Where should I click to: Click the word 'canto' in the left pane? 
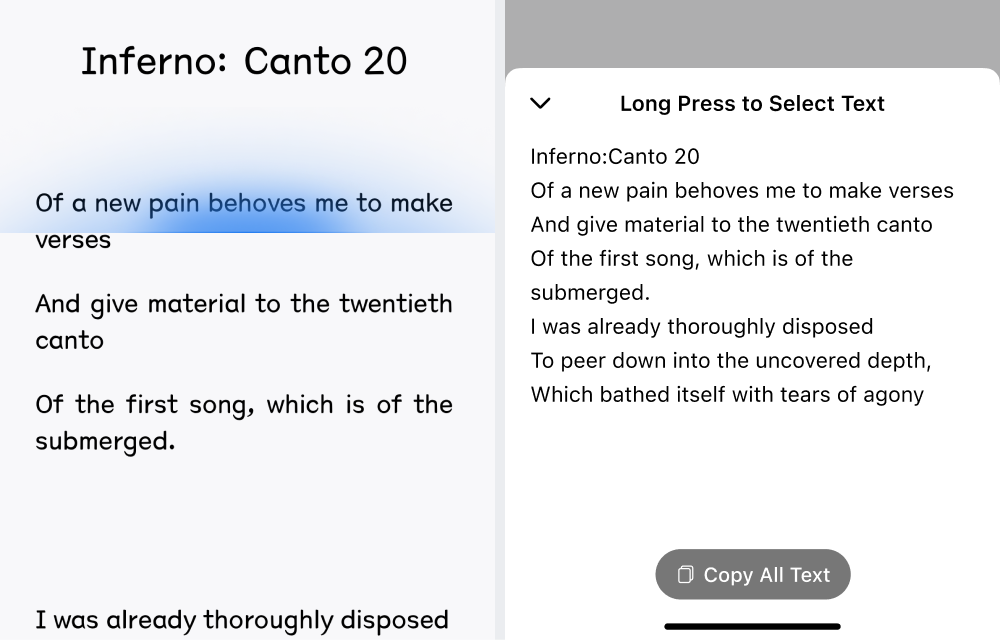click(69, 340)
